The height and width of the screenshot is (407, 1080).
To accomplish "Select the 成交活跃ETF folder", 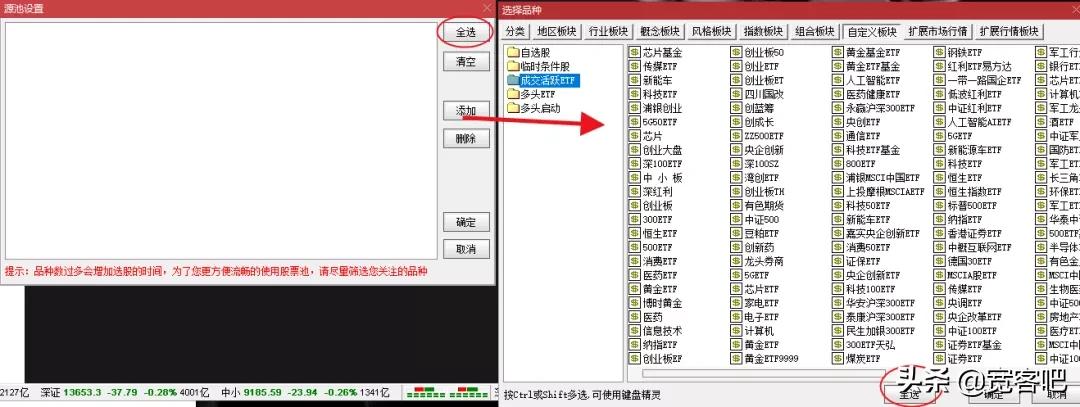I will pyautogui.click(x=548, y=81).
